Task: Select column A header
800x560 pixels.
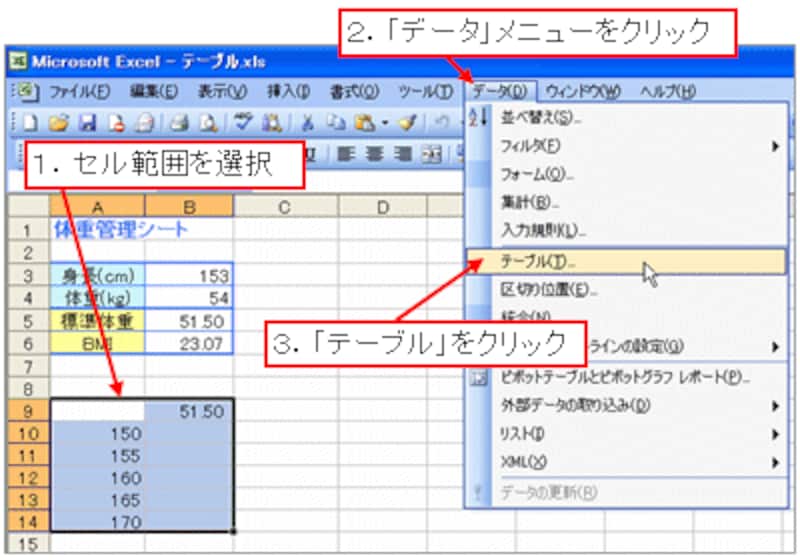Action: (x=97, y=207)
